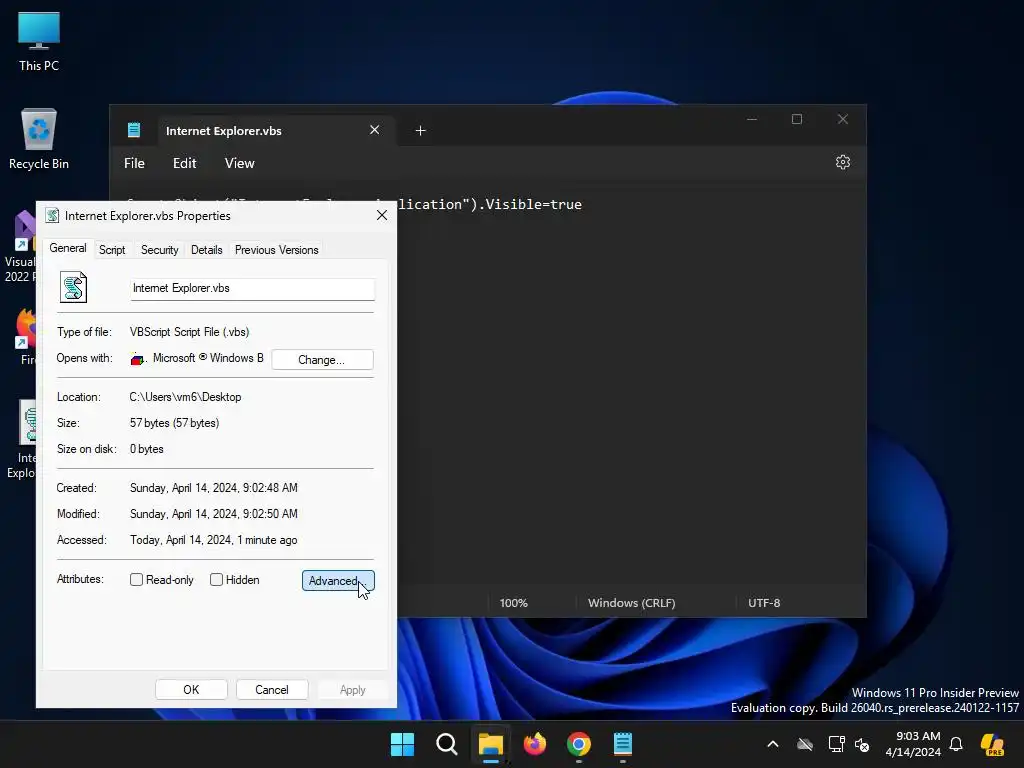The image size is (1024, 768).
Task: Click the Created date value
Action: (214, 488)
